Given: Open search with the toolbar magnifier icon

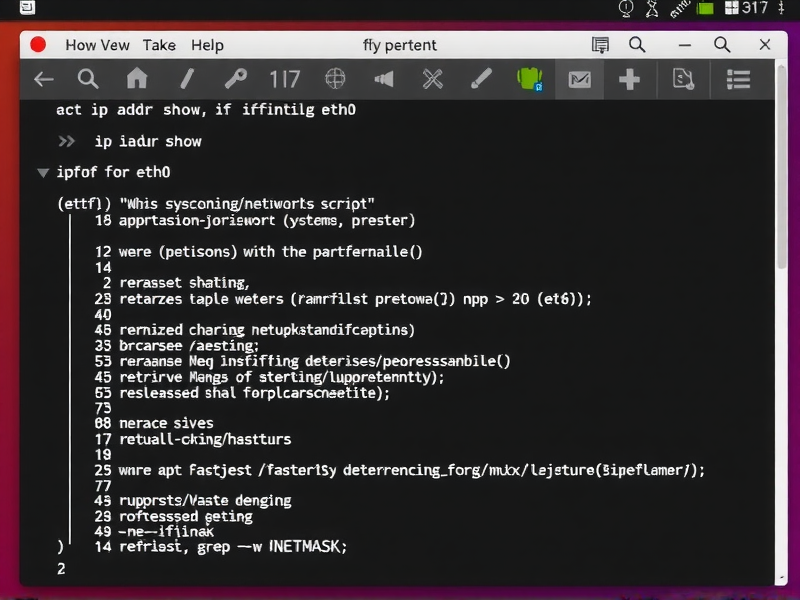Looking at the screenshot, I should pyautogui.click(x=89, y=80).
